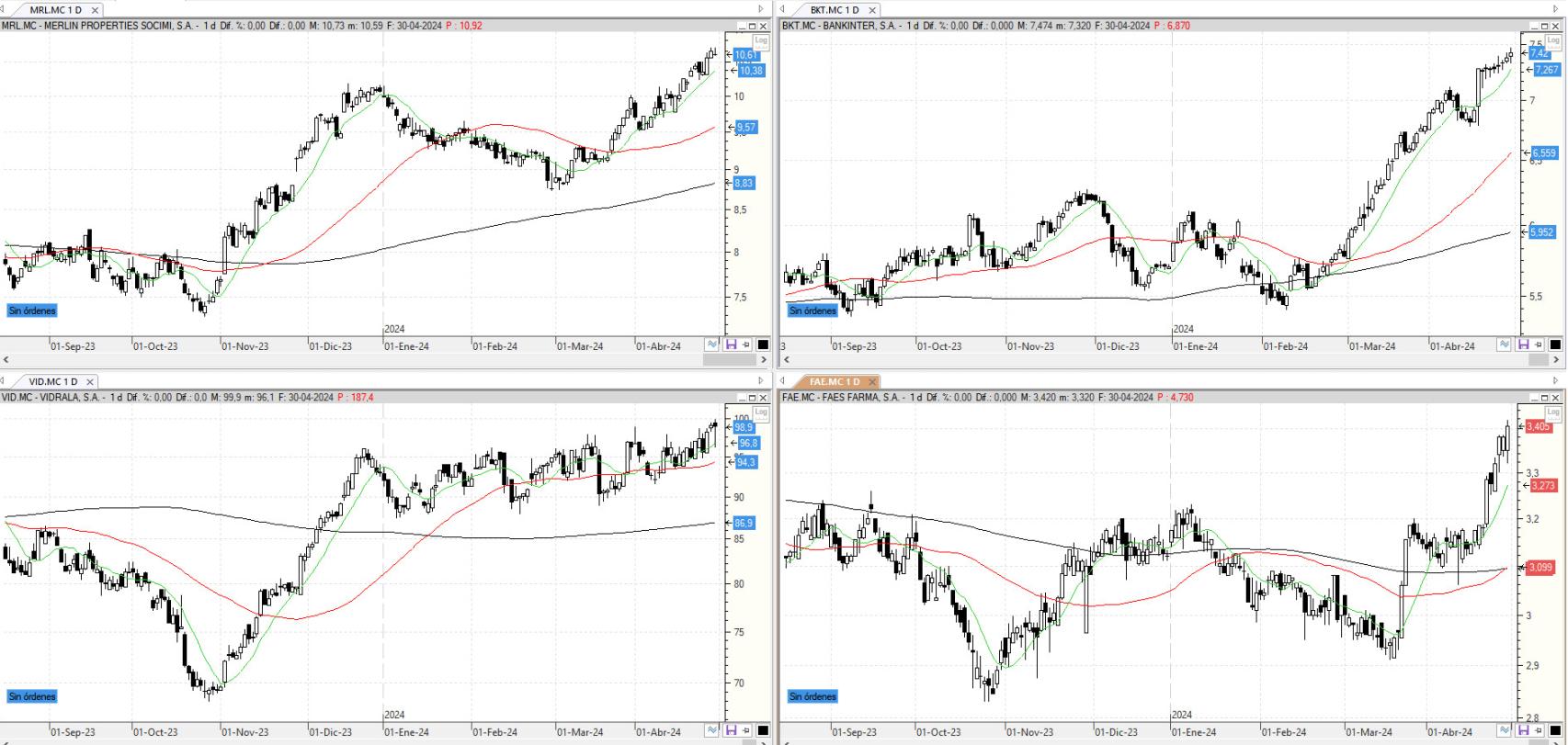Close the MRL.MC 1 D tab
The image size is (1568, 745).
[x=95, y=10]
